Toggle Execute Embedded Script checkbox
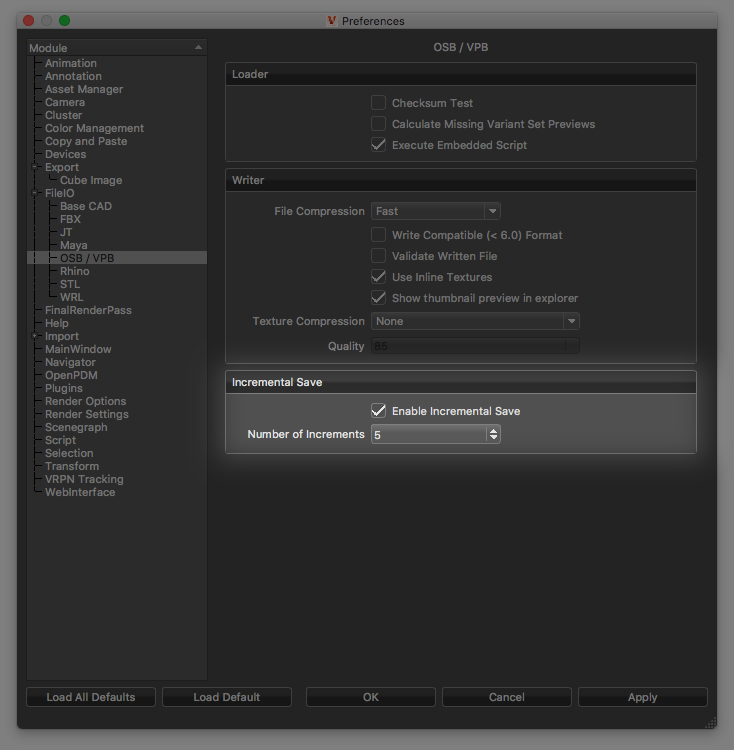Viewport: 734px width, 750px height. (x=378, y=145)
